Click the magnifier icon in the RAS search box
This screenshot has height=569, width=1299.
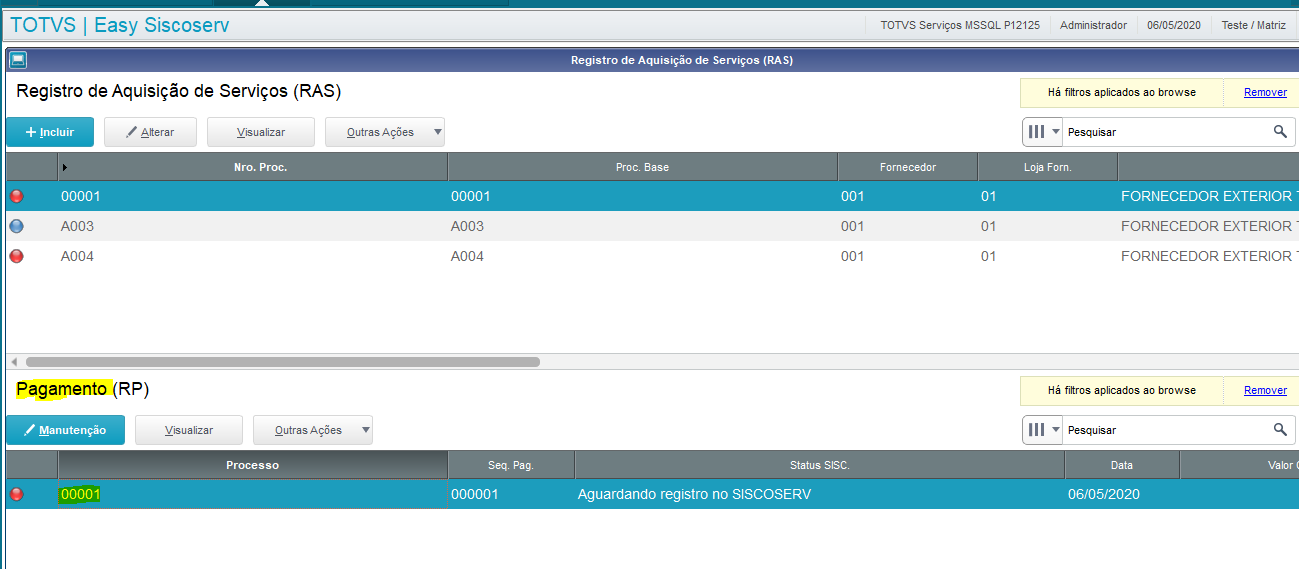point(1280,132)
